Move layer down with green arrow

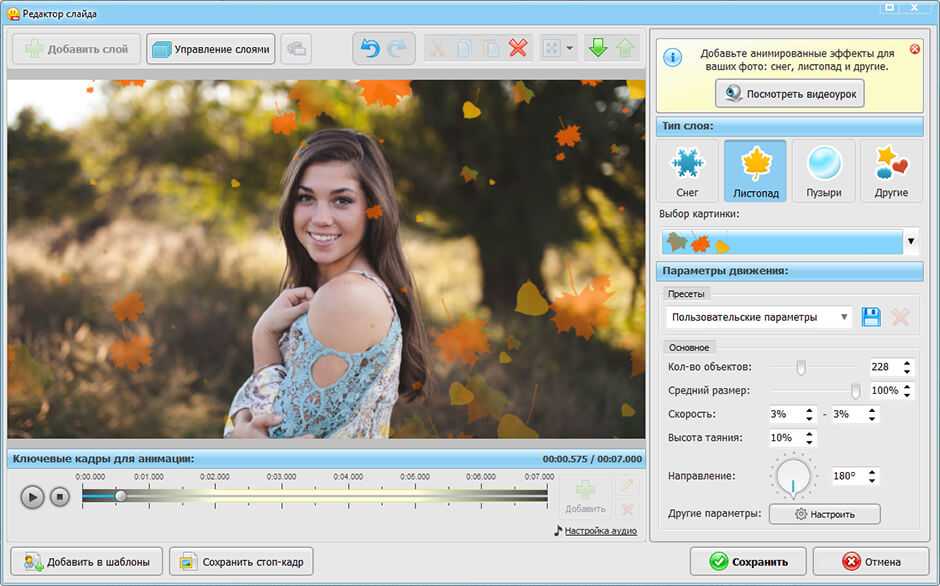point(598,49)
